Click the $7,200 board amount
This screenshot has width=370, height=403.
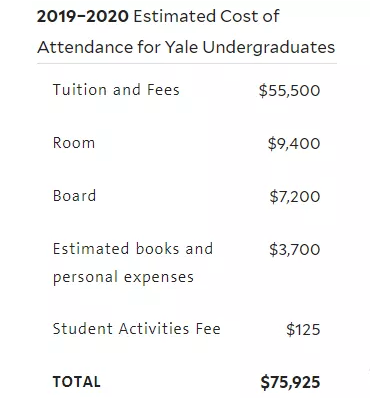[295, 196]
